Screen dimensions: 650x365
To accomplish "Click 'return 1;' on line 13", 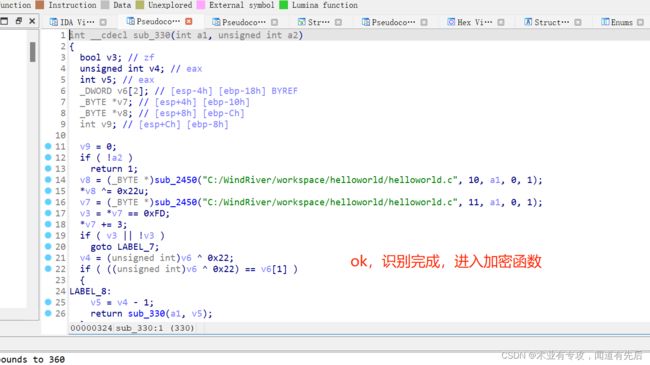I will [114, 169].
